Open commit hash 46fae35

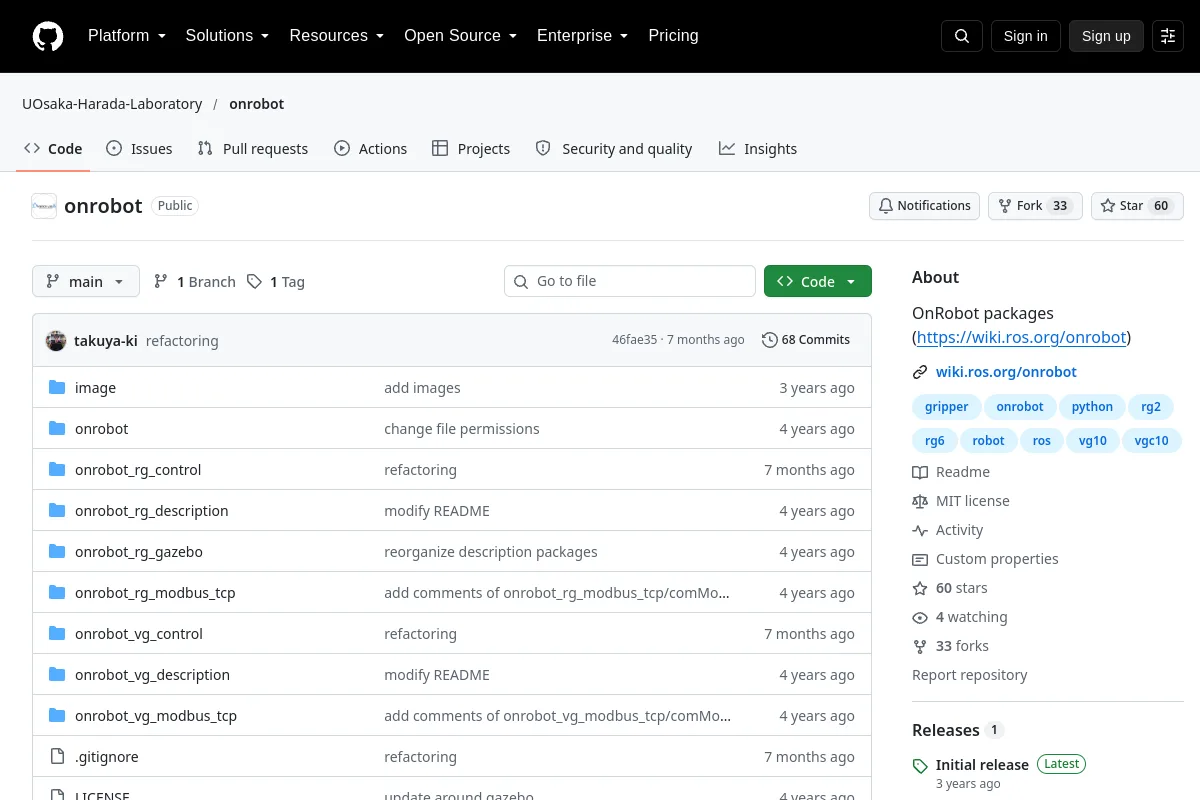tap(634, 340)
